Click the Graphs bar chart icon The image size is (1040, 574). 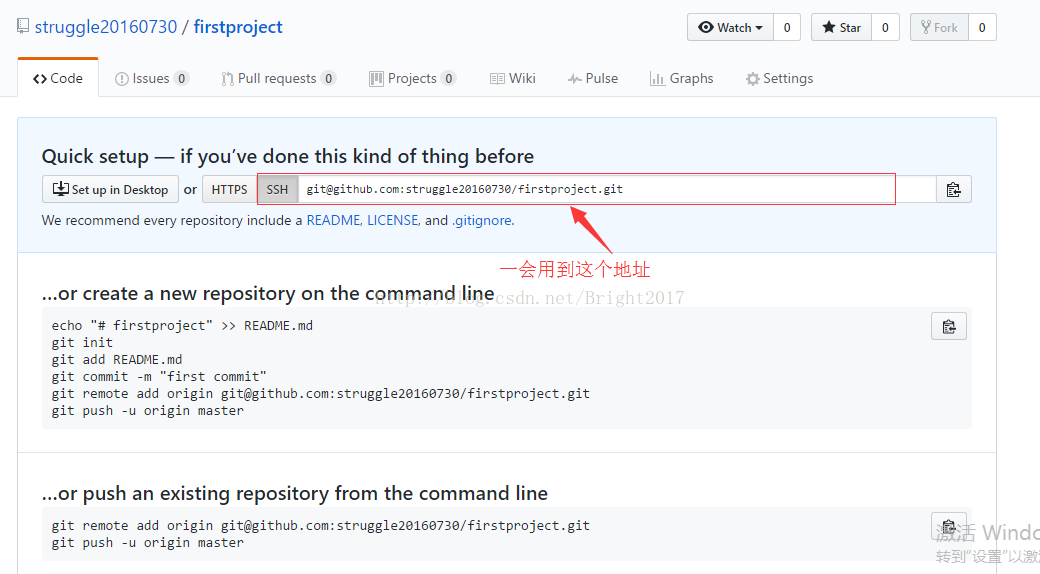tap(657, 79)
